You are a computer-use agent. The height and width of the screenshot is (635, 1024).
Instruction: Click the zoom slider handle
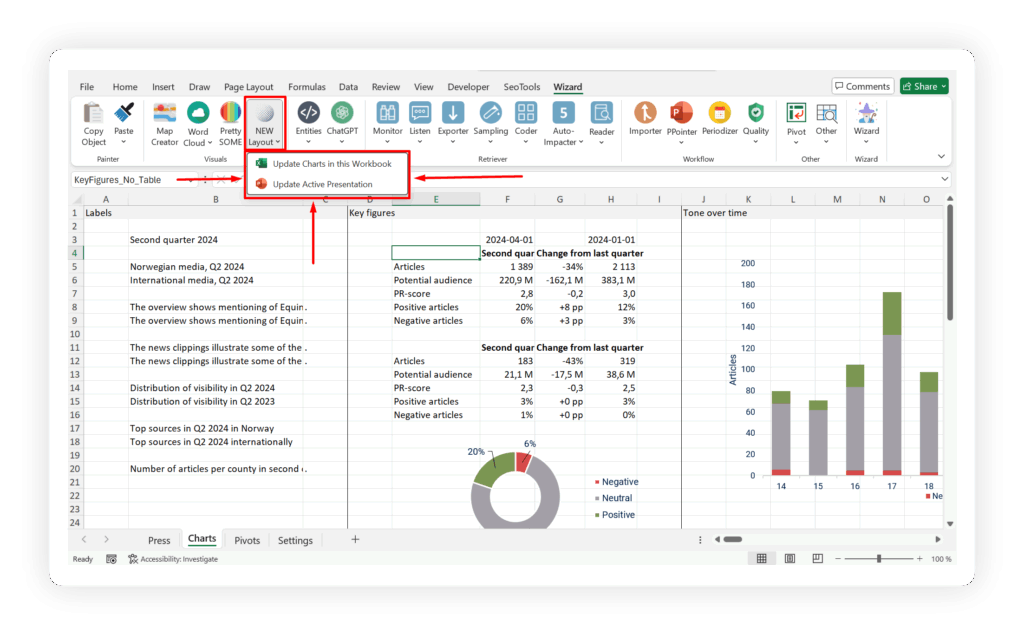tap(878, 559)
